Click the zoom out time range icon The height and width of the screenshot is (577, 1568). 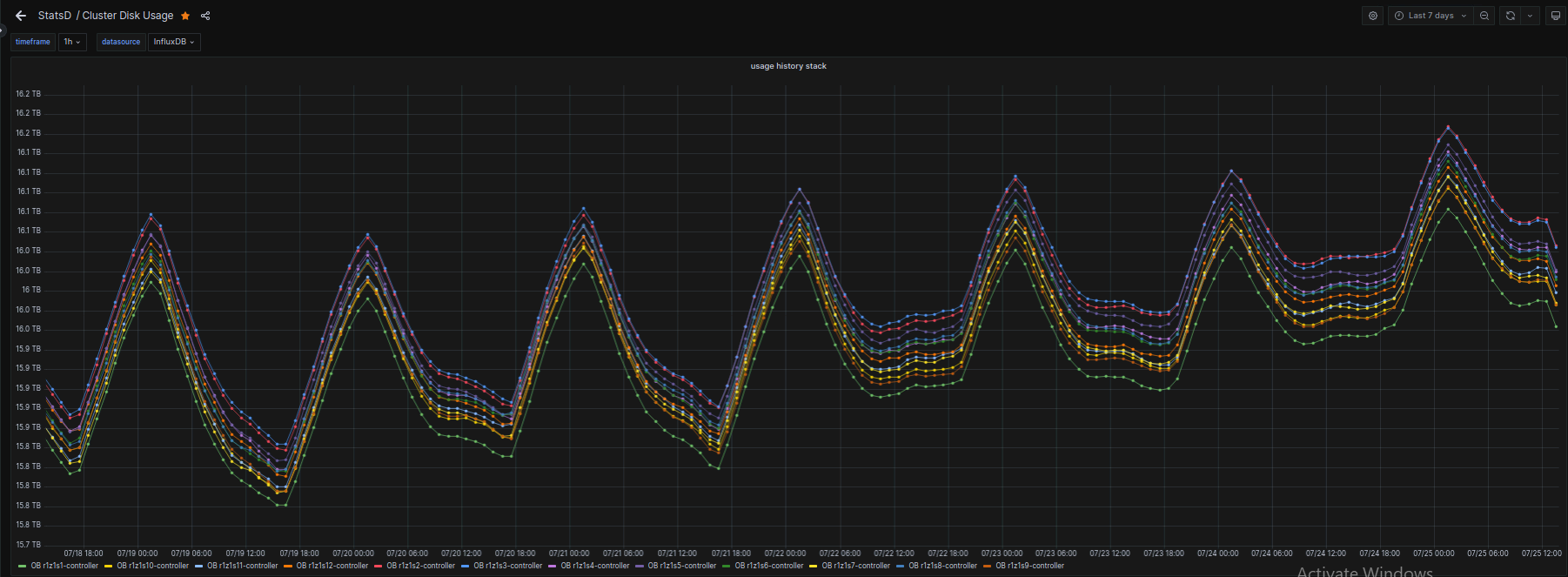(x=1484, y=16)
